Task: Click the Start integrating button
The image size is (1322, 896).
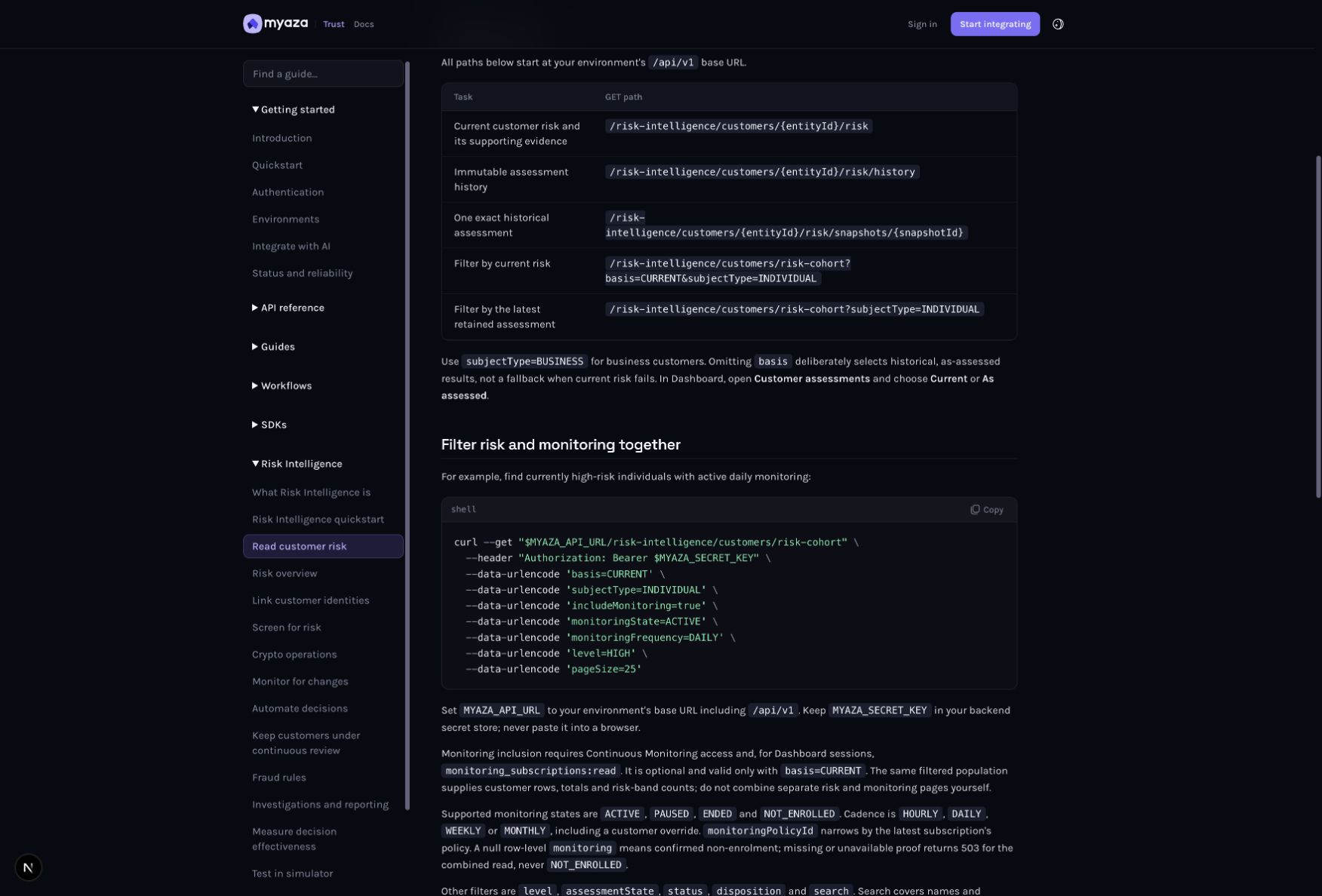Action: pos(995,24)
